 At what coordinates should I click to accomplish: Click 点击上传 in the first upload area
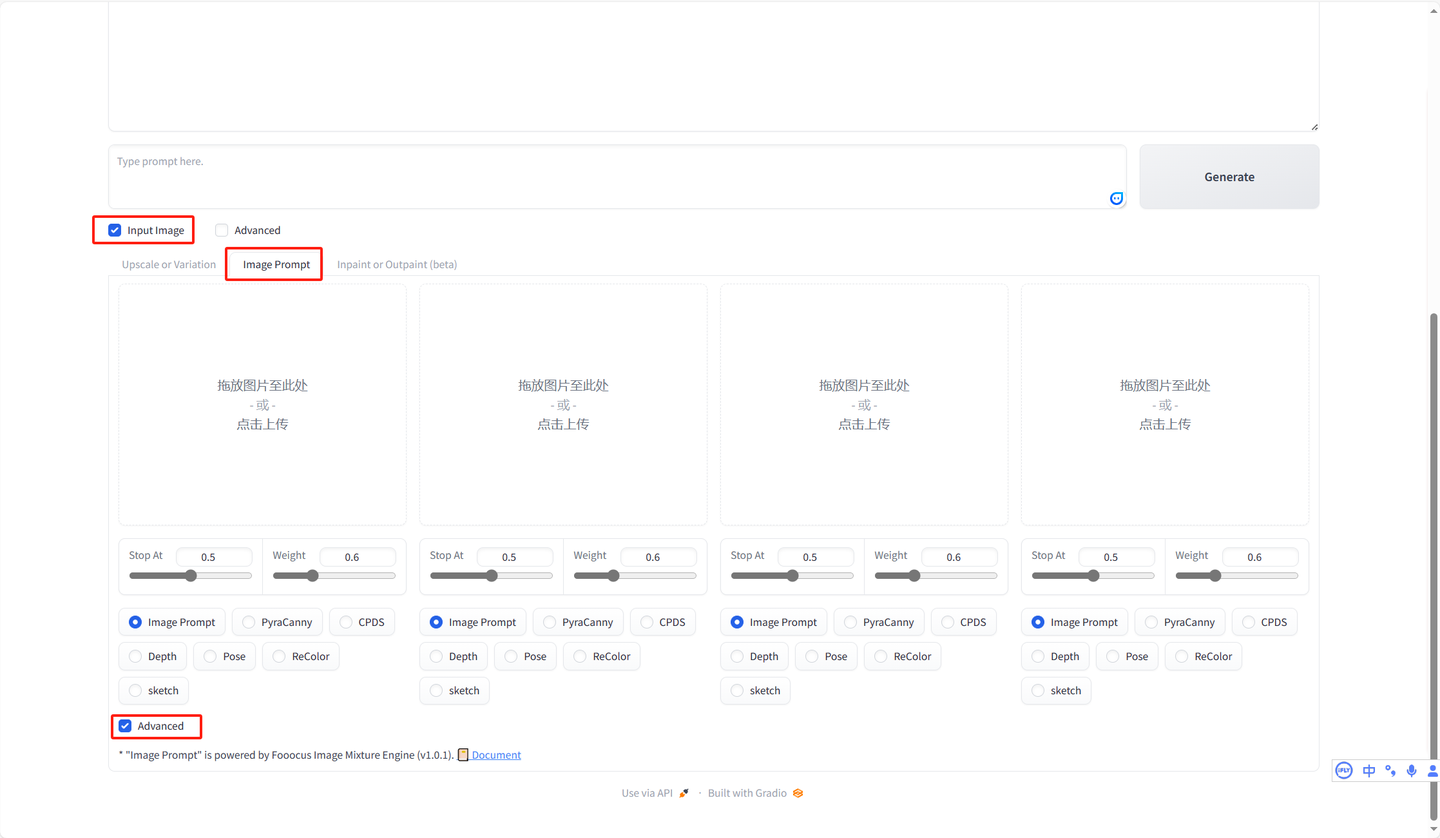261,423
